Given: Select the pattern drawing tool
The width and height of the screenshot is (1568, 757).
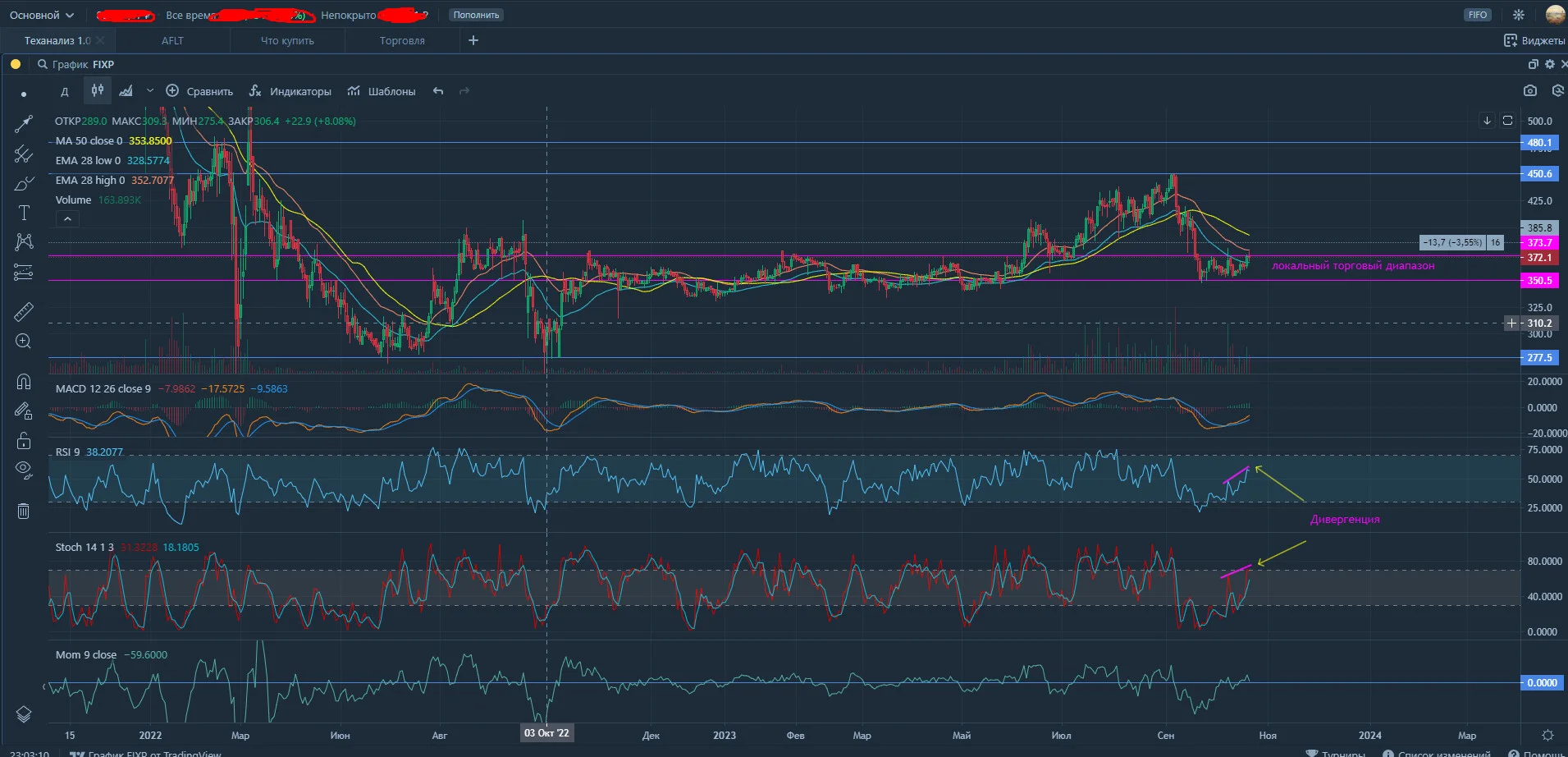Looking at the screenshot, I should tap(24, 241).
